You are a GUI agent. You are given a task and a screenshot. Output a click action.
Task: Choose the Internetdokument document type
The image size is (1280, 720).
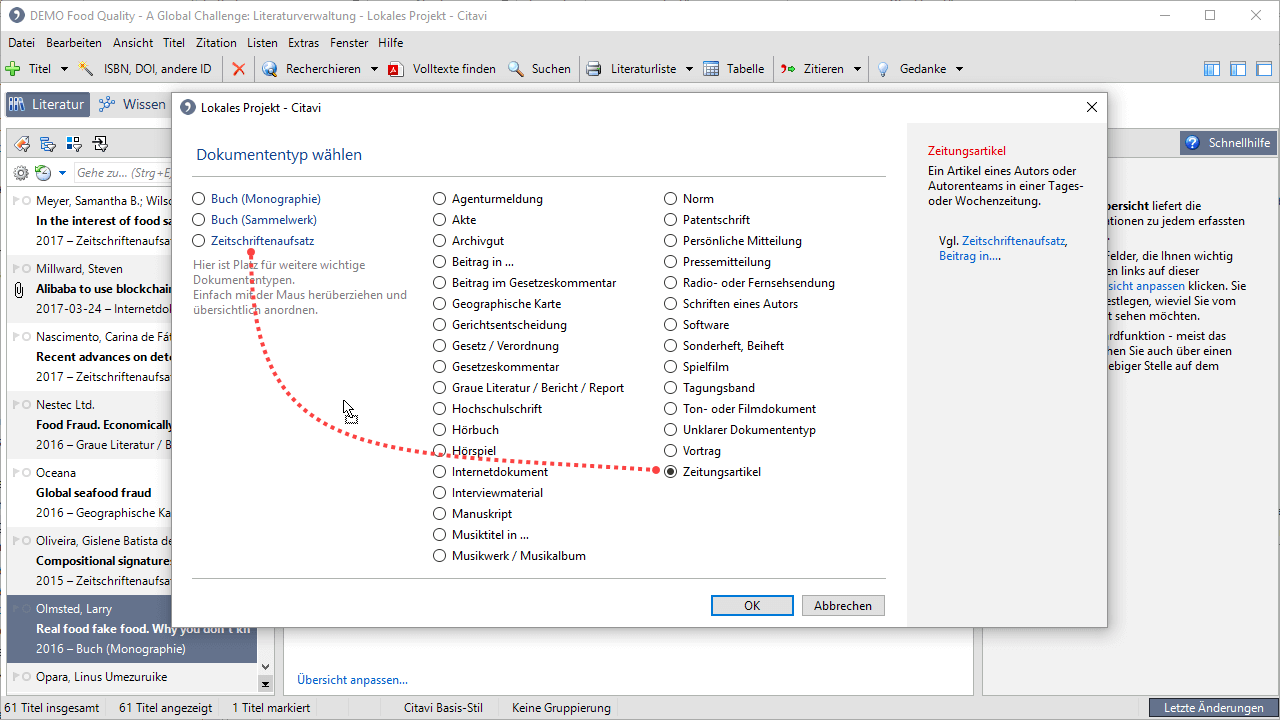pos(440,472)
